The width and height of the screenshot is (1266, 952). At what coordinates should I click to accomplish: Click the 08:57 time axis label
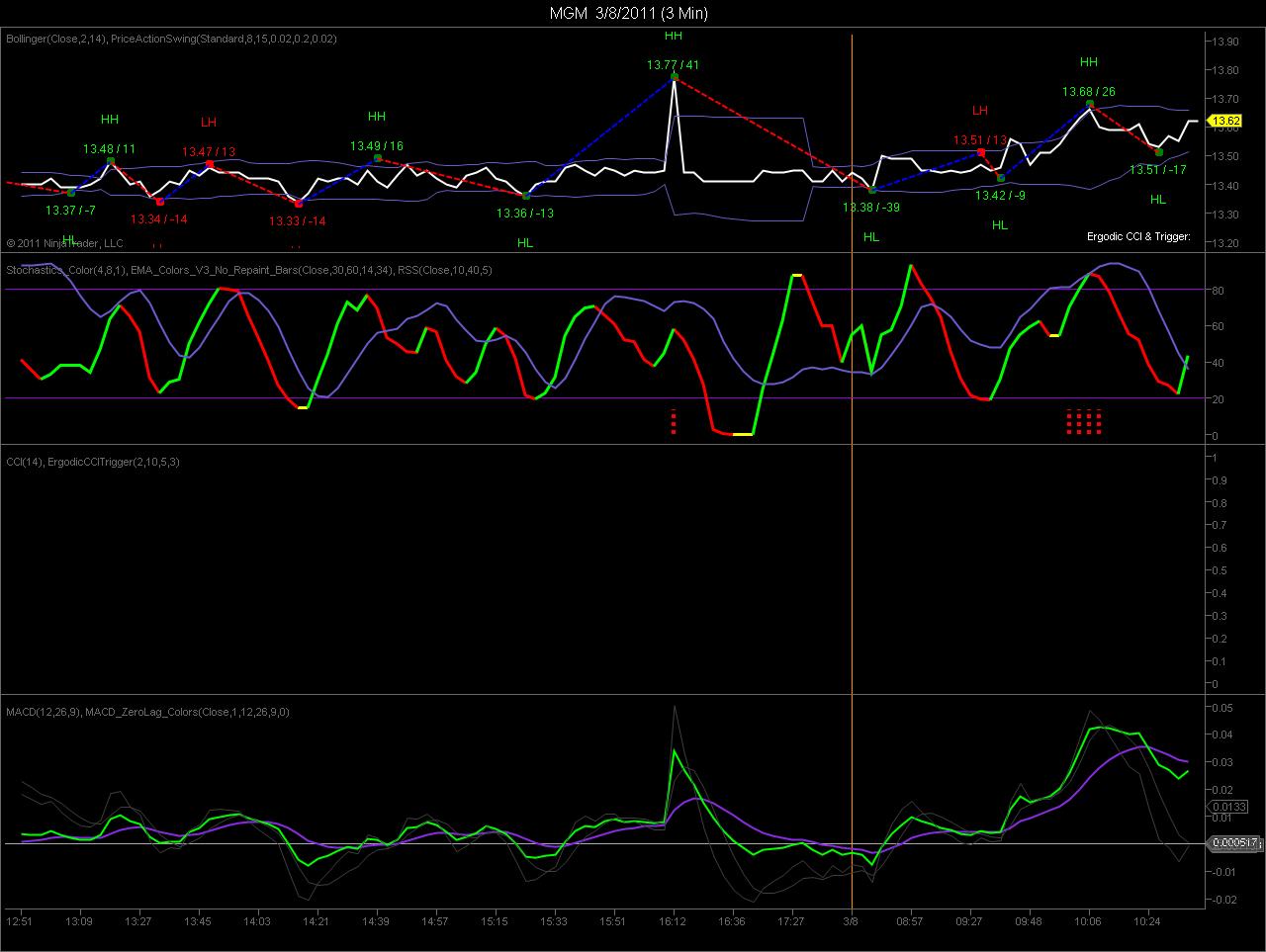pos(910,920)
